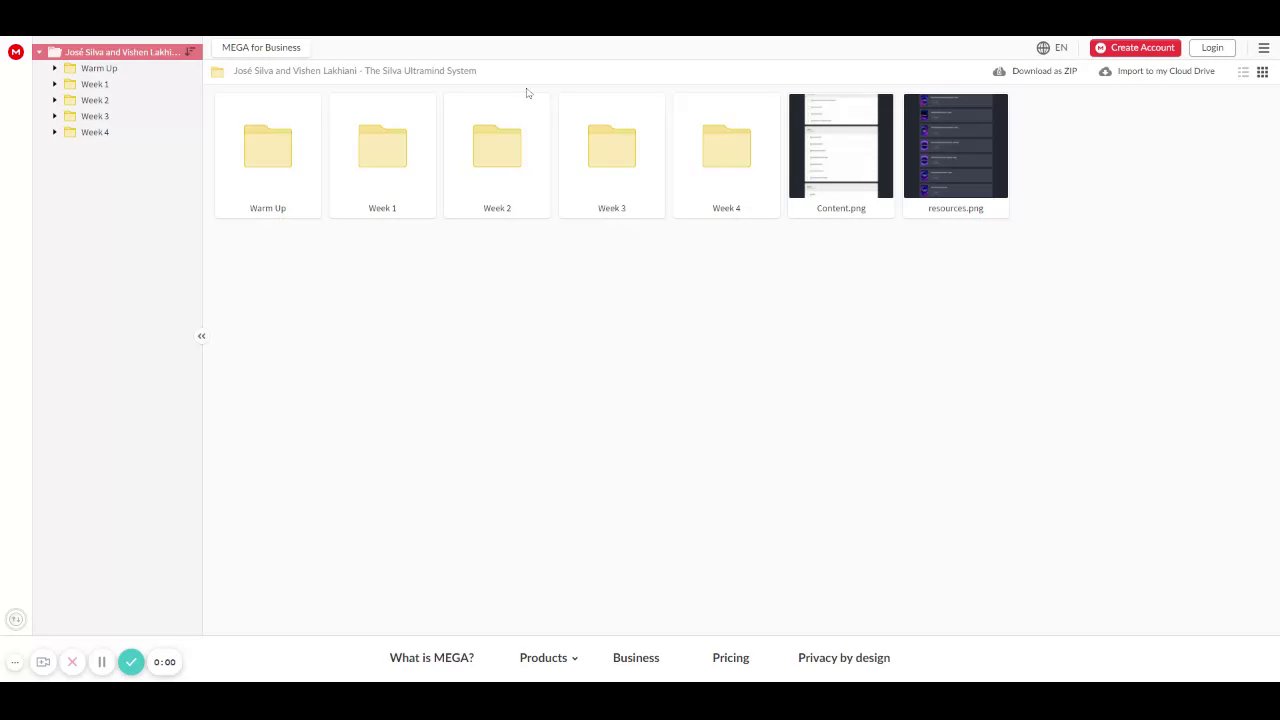Collapse the José Silva root folder arrow
The width and height of the screenshot is (1280, 720).
click(39, 52)
